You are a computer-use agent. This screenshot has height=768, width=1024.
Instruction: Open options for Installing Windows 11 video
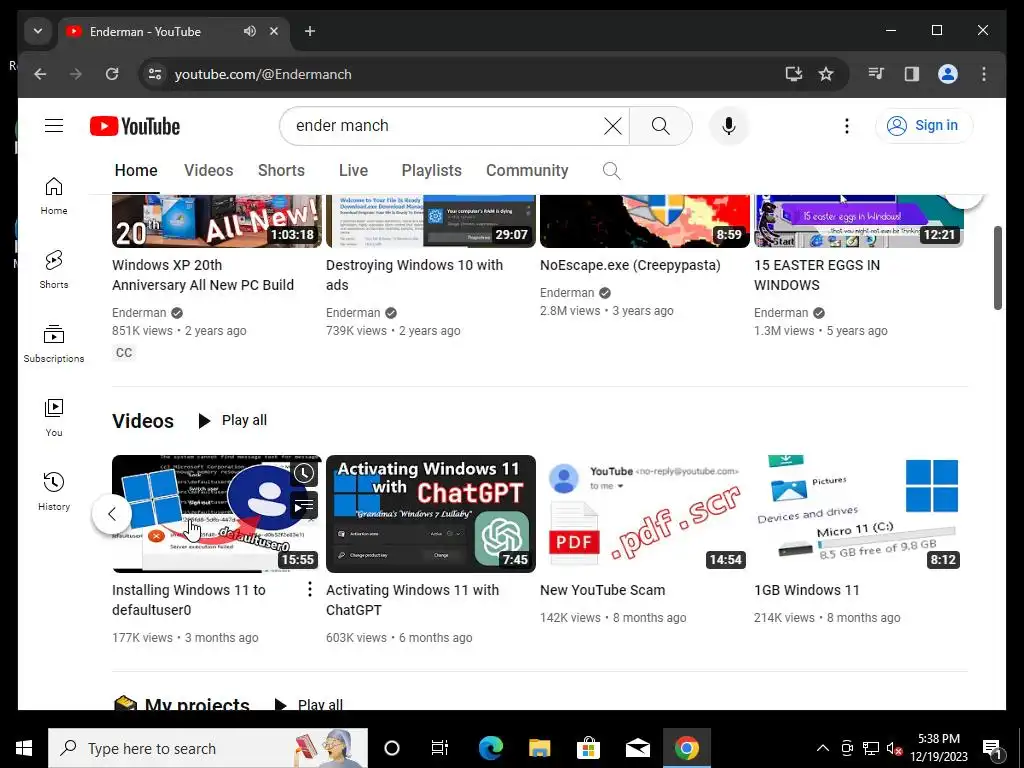point(310,590)
